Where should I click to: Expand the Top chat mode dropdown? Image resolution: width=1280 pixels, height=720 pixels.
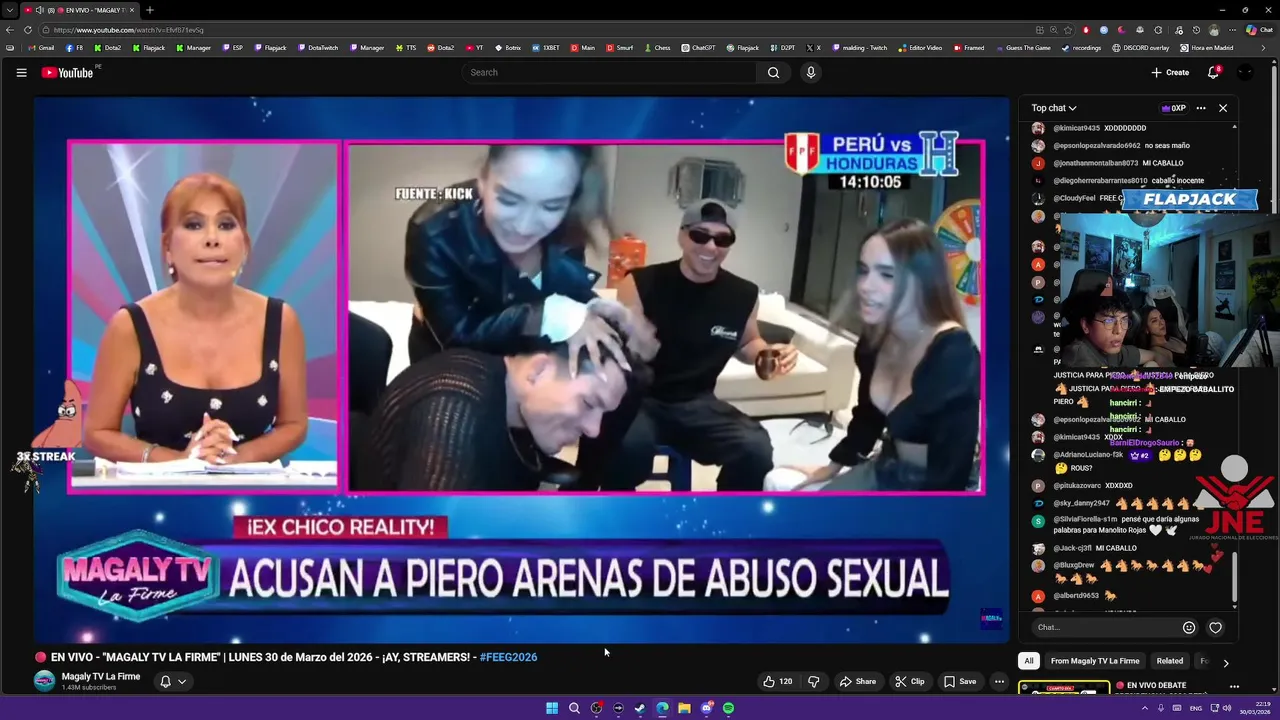1054,108
